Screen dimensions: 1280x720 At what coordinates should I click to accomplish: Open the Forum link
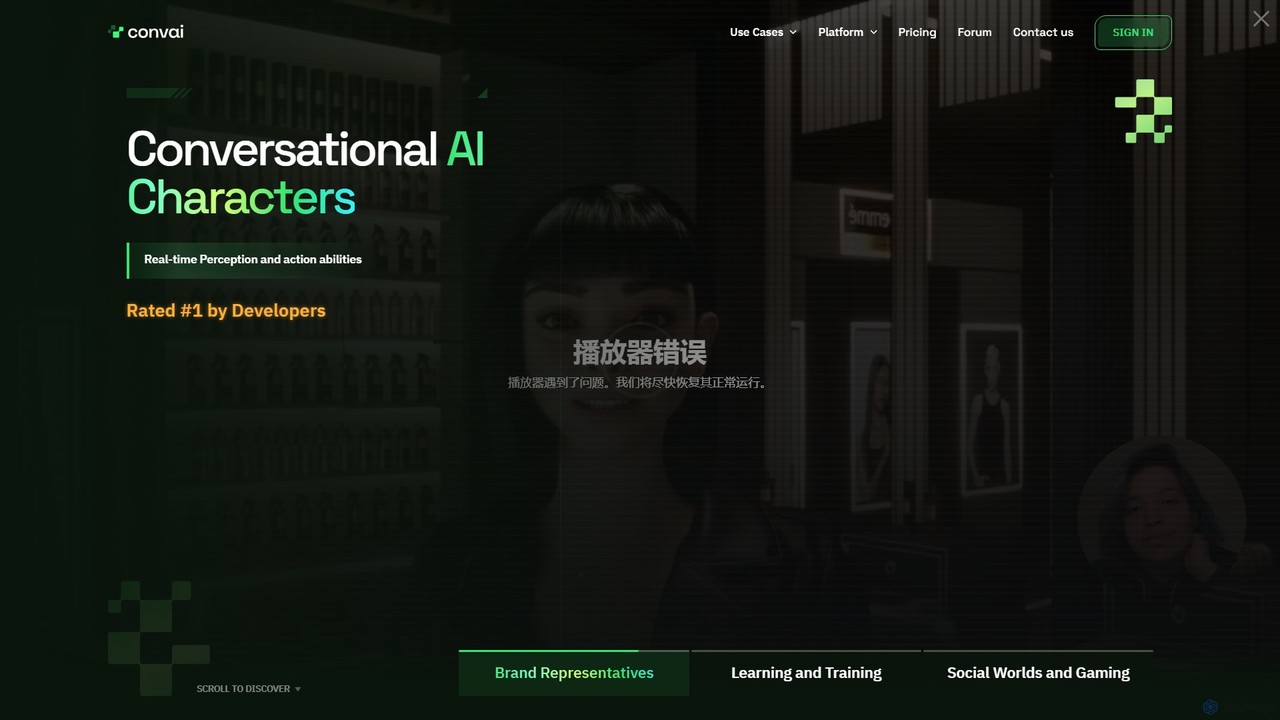click(x=974, y=32)
